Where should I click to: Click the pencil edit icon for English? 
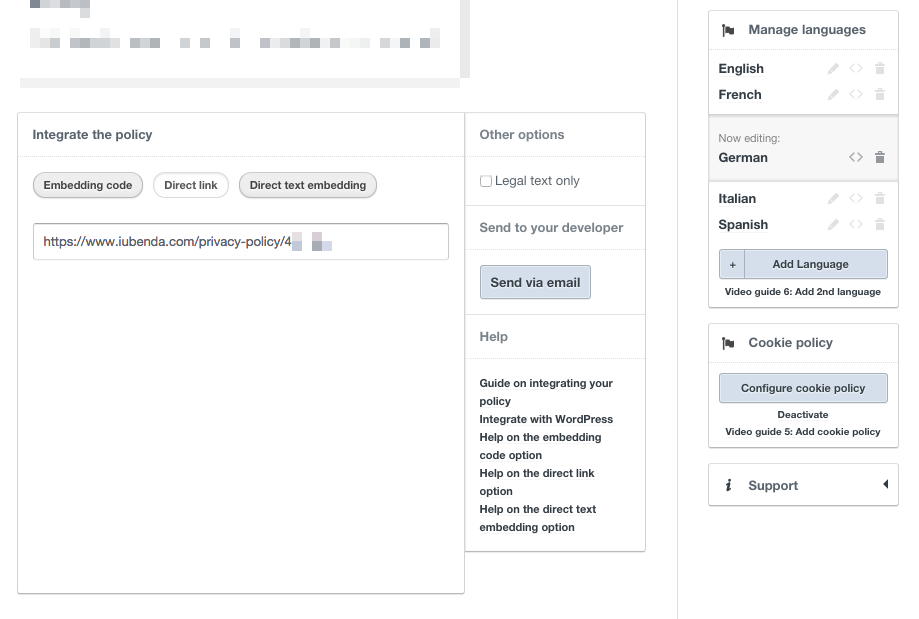coord(834,69)
